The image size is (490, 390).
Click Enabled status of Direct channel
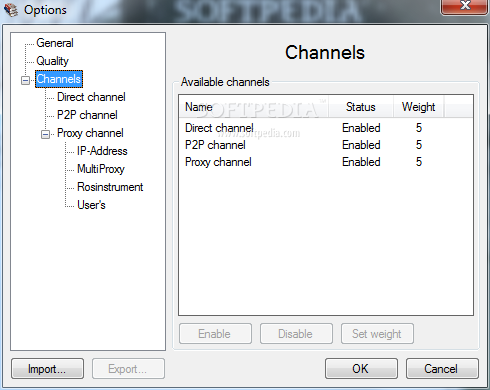[x=361, y=128]
